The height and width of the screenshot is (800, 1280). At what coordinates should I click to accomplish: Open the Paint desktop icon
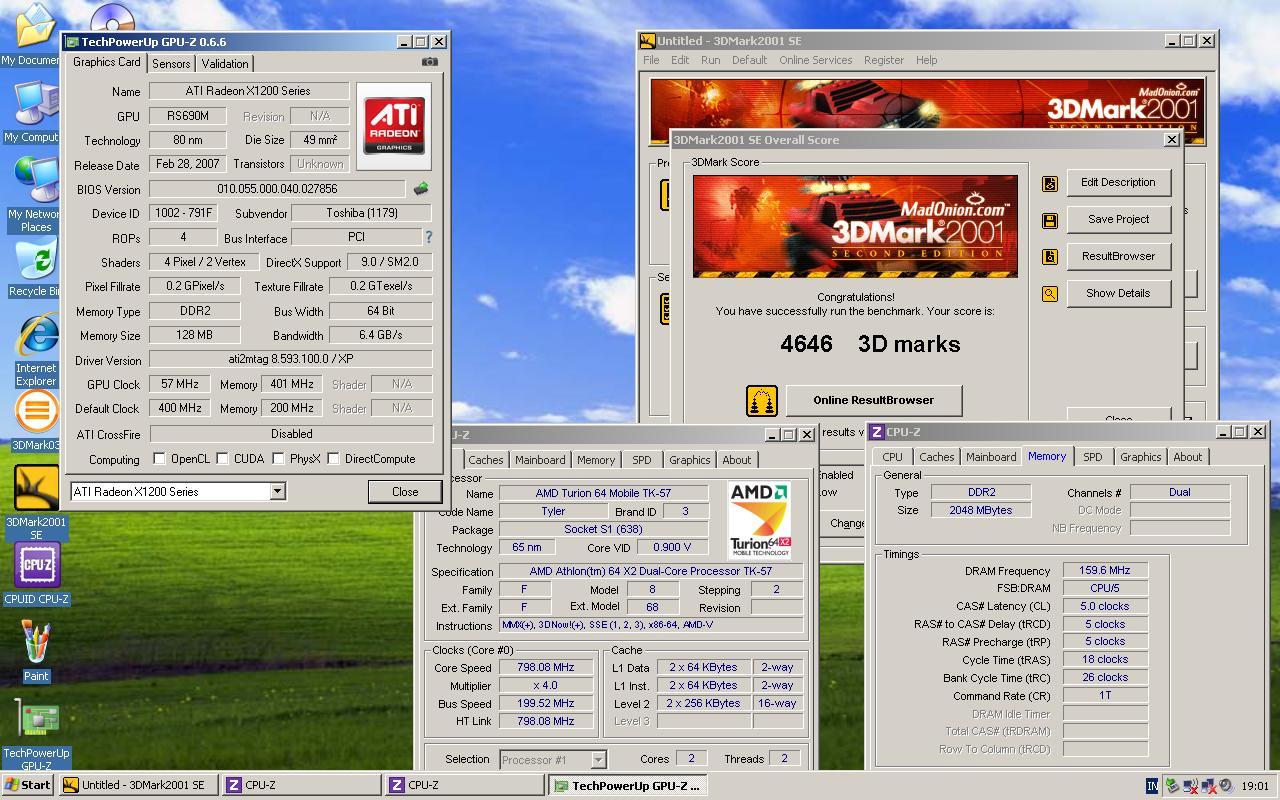(36, 650)
